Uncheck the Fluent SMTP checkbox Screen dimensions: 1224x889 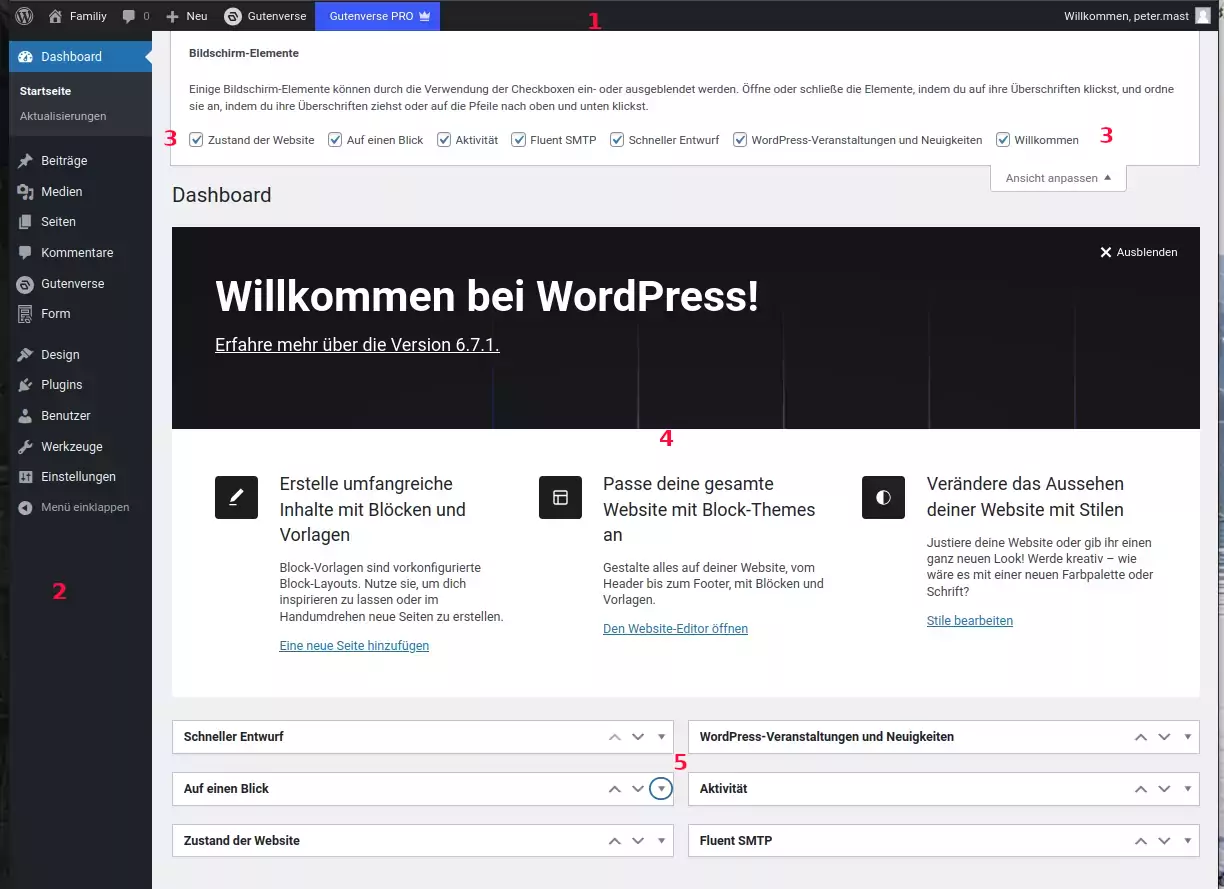point(519,140)
